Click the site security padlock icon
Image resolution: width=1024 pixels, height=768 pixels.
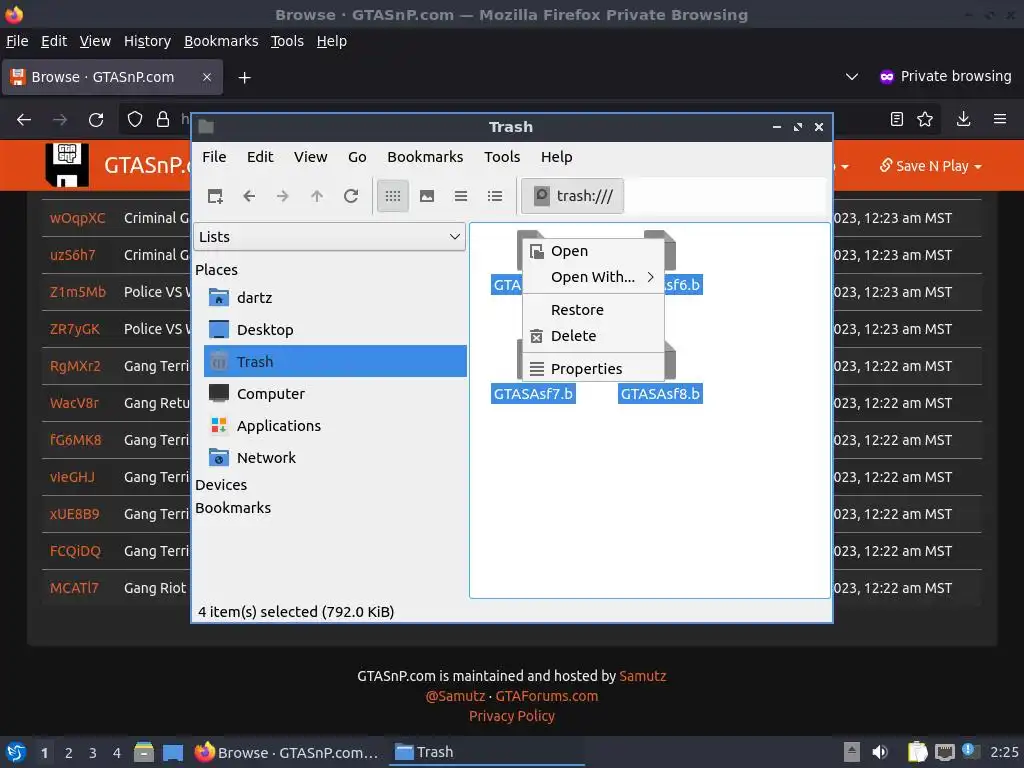pyautogui.click(x=163, y=120)
